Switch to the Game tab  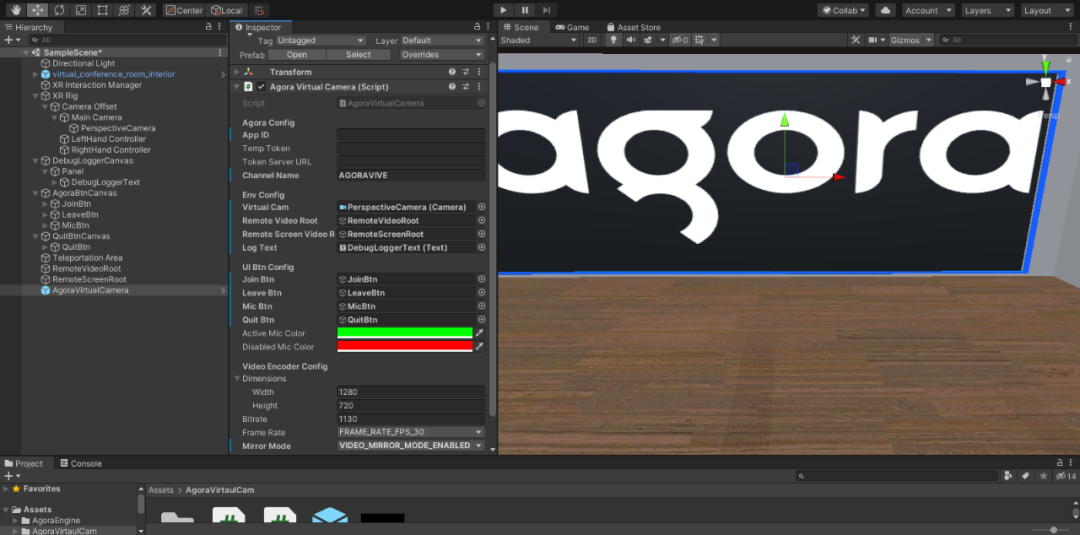[573, 28]
